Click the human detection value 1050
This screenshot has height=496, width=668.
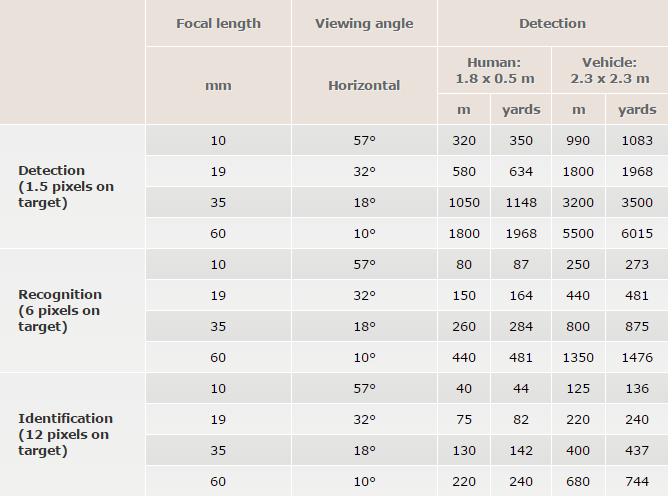[465, 202]
